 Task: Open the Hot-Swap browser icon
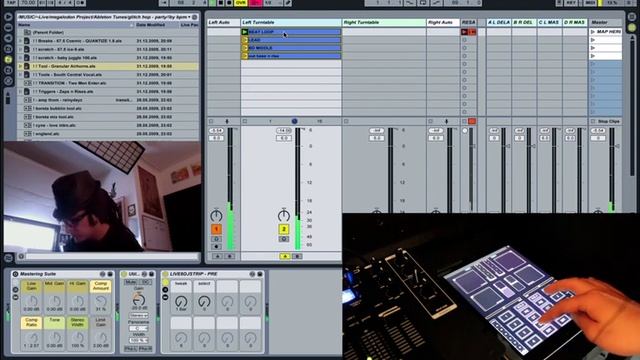click(8, 80)
